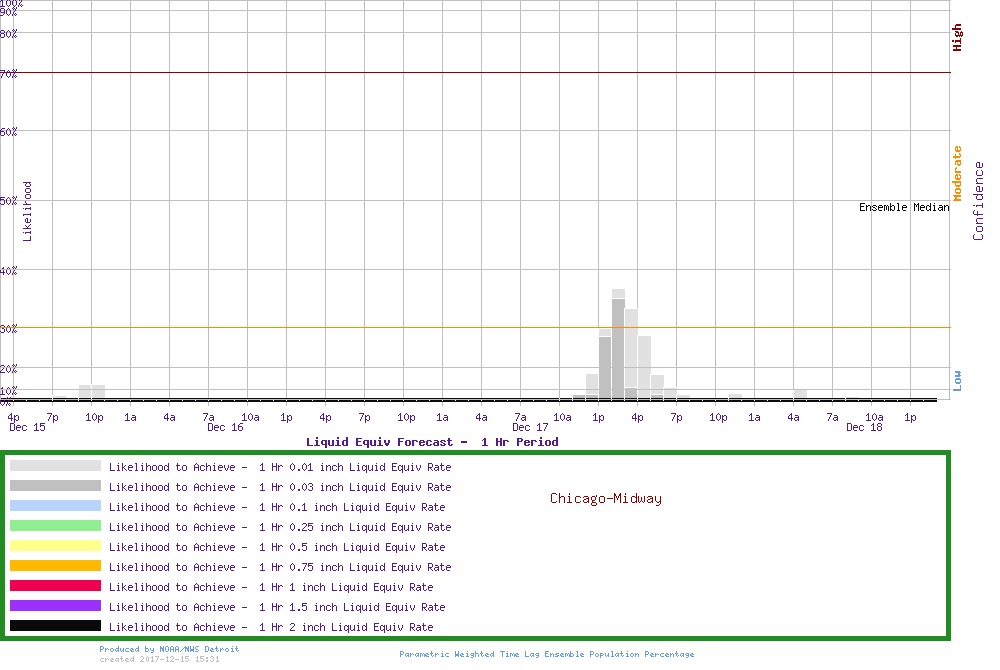
Task: Select the red 1 inch legend swatch
Action: pos(55,586)
